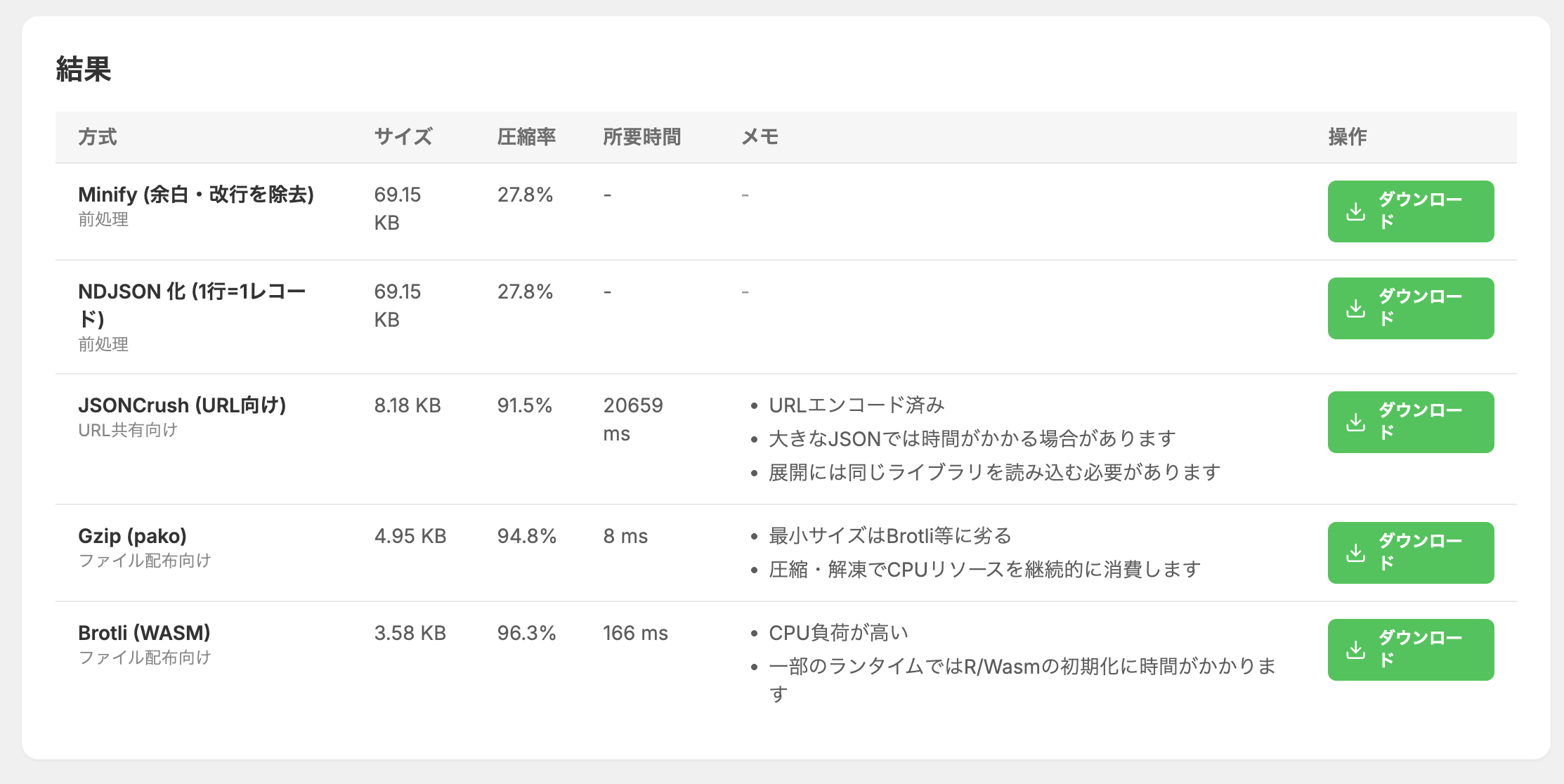Image resolution: width=1564 pixels, height=784 pixels.
Task: Click the 所要時間 column header
Action: [x=641, y=137]
